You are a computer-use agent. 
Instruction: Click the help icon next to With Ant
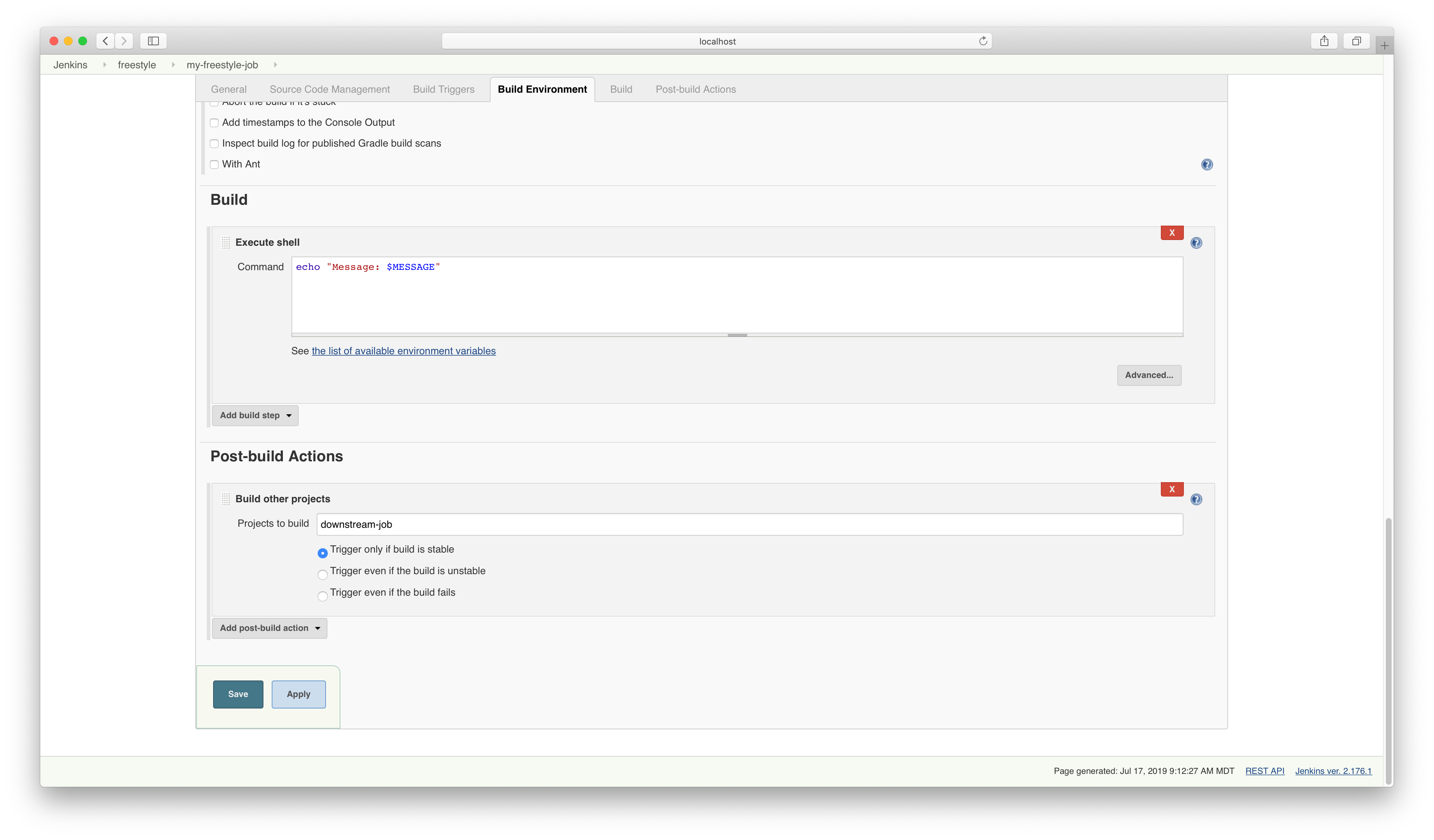tap(1207, 164)
